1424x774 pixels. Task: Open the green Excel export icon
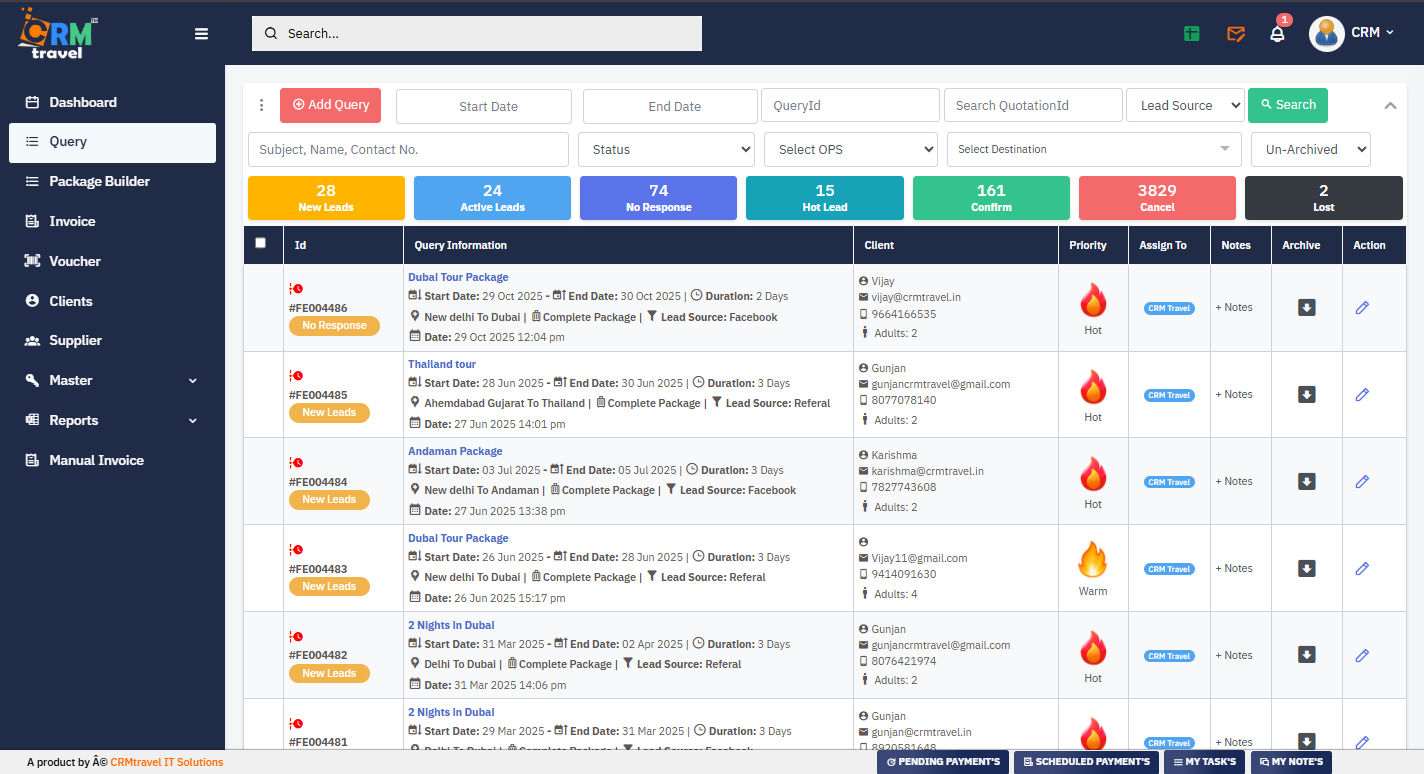click(1190, 33)
